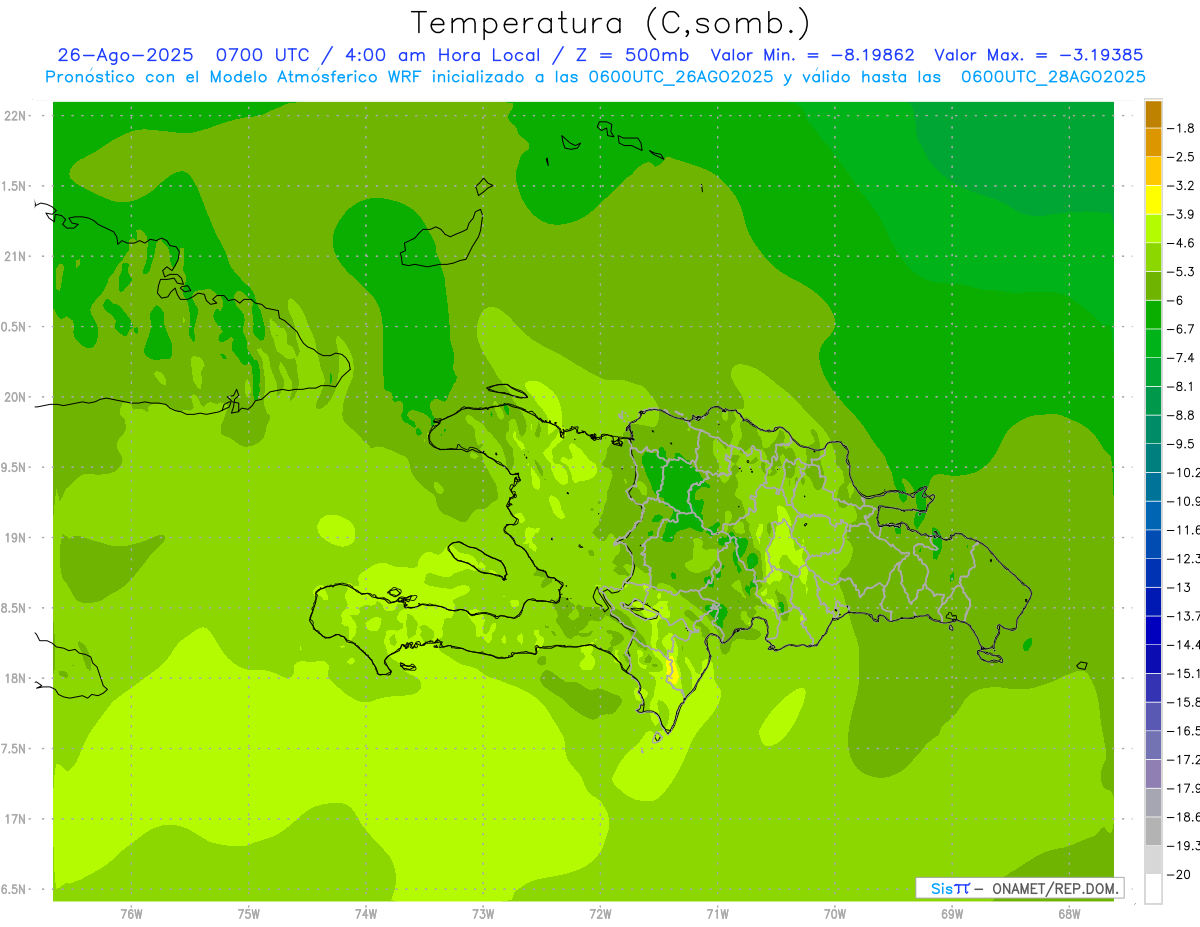Click the '75W' longitude label
Viewport: 1200px width, 927px height.
(x=248, y=913)
